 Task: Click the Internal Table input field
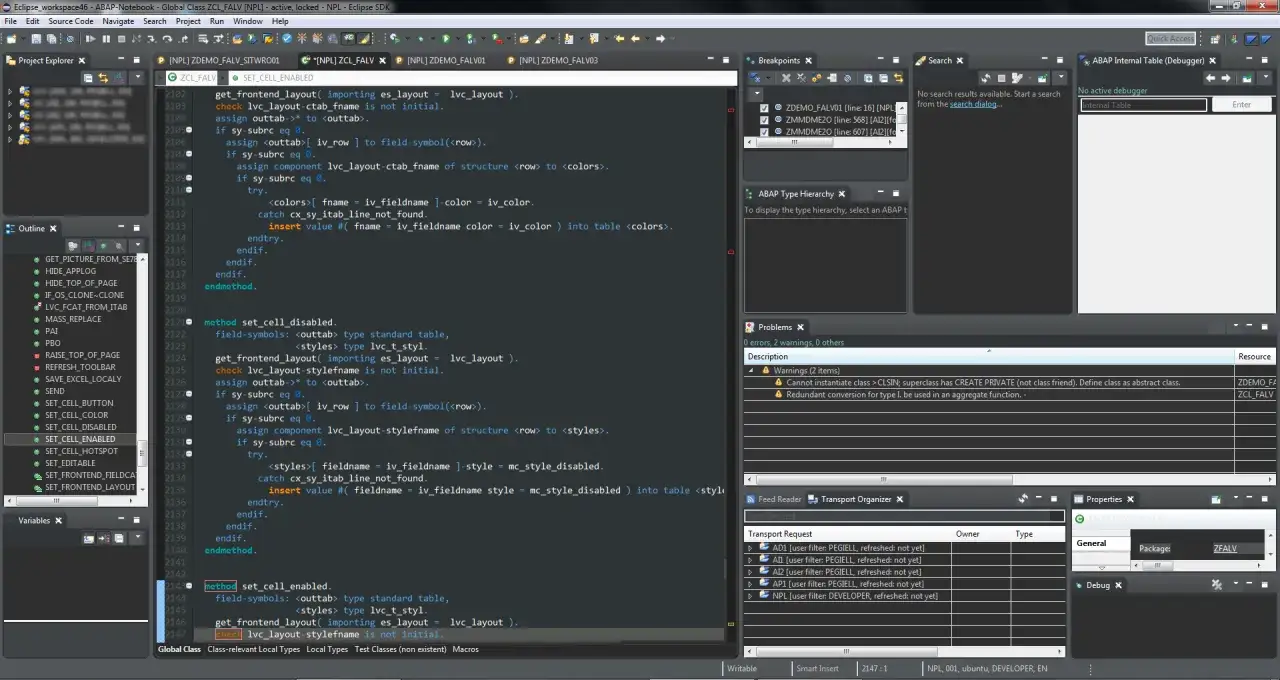[x=1143, y=104]
